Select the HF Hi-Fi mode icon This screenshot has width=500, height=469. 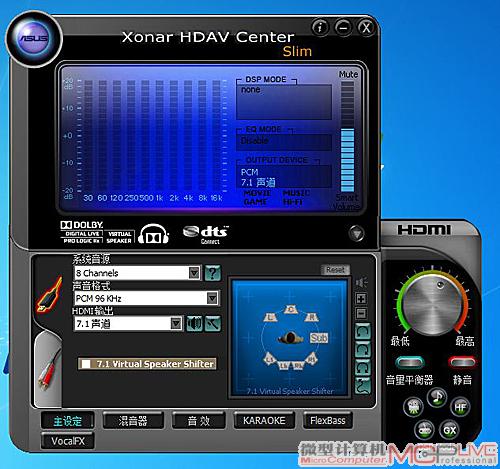(x=460, y=407)
